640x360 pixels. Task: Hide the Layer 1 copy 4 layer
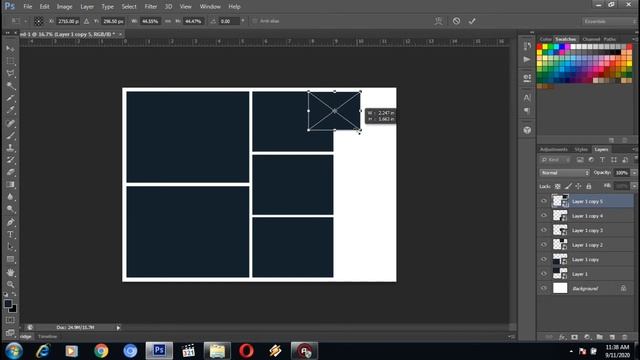pyautogui.click(x=544, y=216)
